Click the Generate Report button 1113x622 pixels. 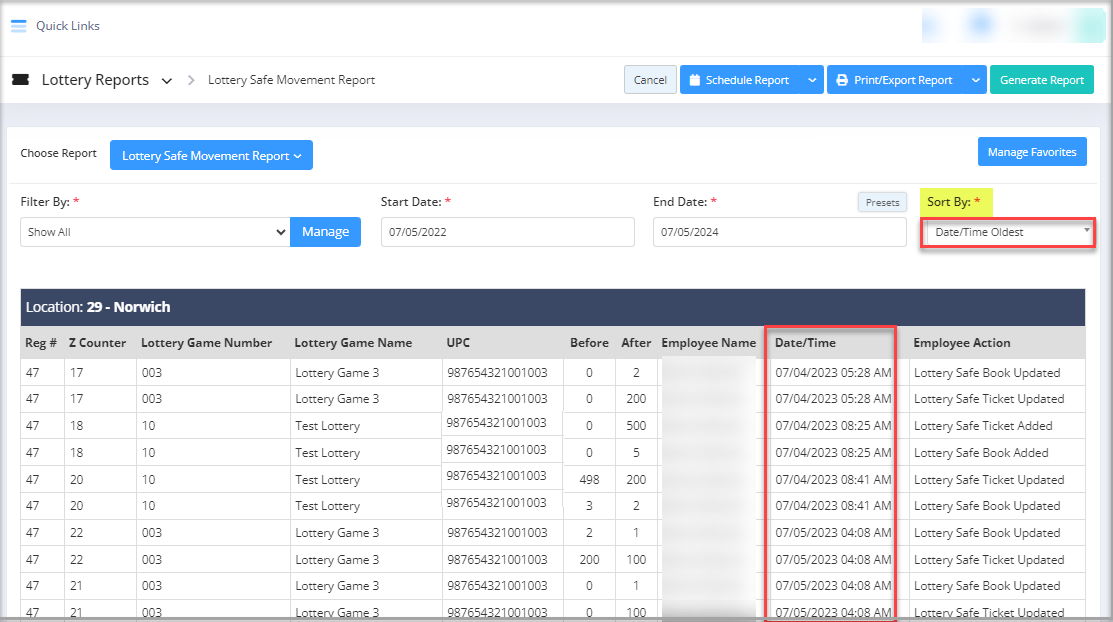tap(1041, 80)
